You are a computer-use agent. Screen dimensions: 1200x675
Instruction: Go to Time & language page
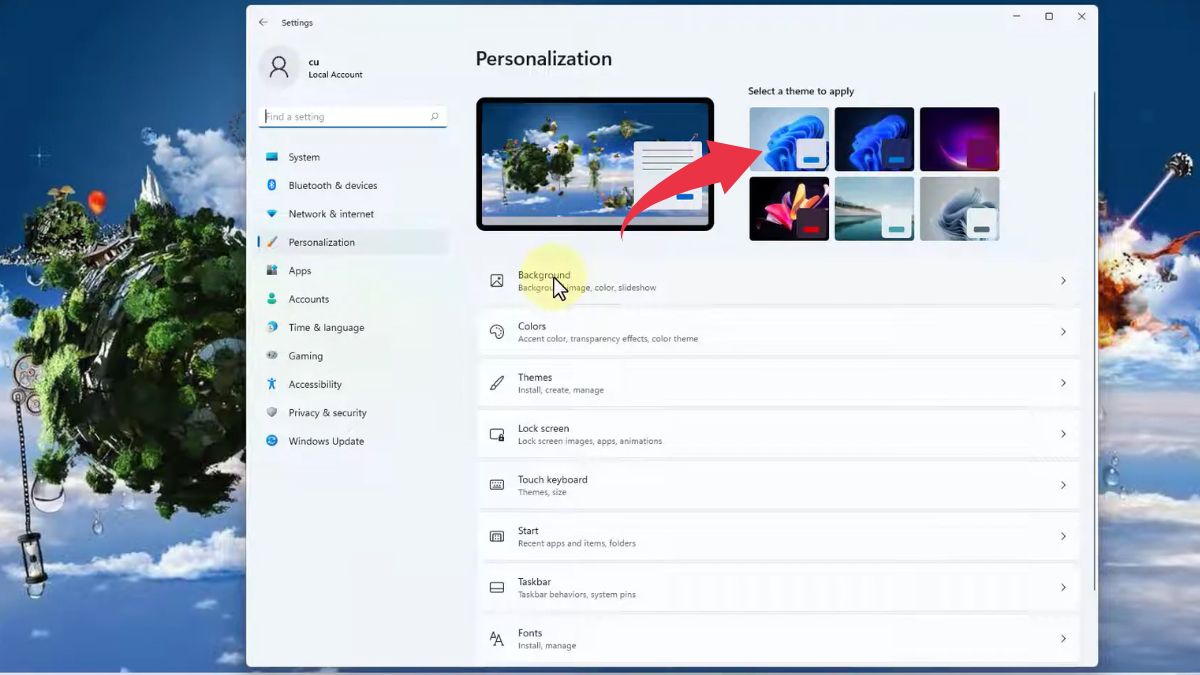(353, 327)
